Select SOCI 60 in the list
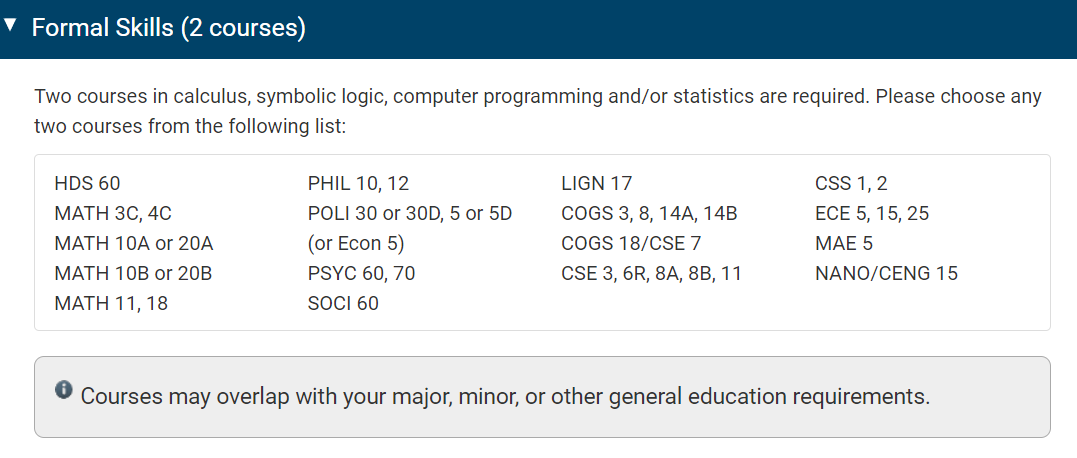Image resolution: width=1077 pixels, height=458 pixels. pos(343,304)
